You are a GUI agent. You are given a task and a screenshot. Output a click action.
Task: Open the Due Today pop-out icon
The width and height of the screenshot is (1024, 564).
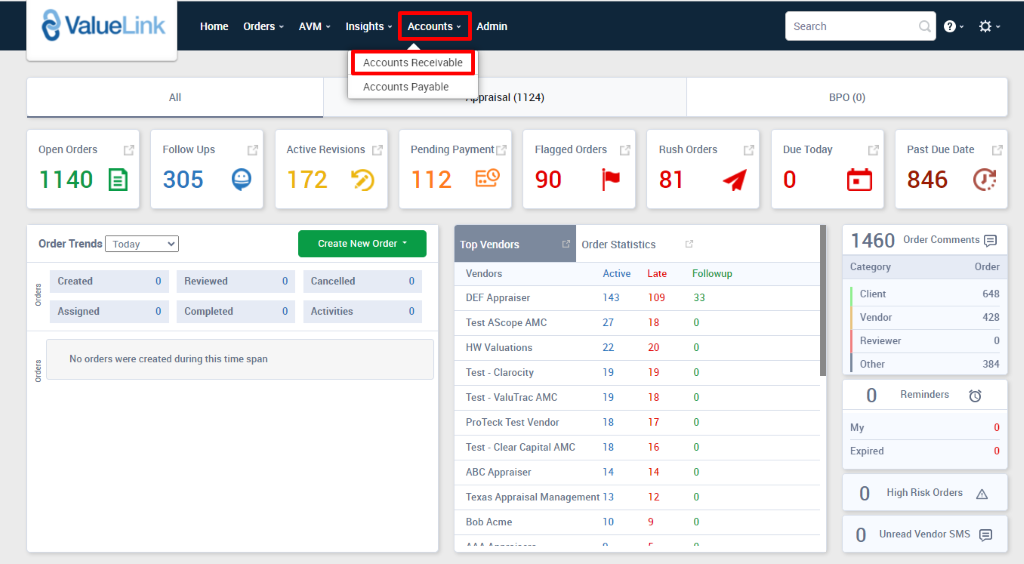click(873, 150)
